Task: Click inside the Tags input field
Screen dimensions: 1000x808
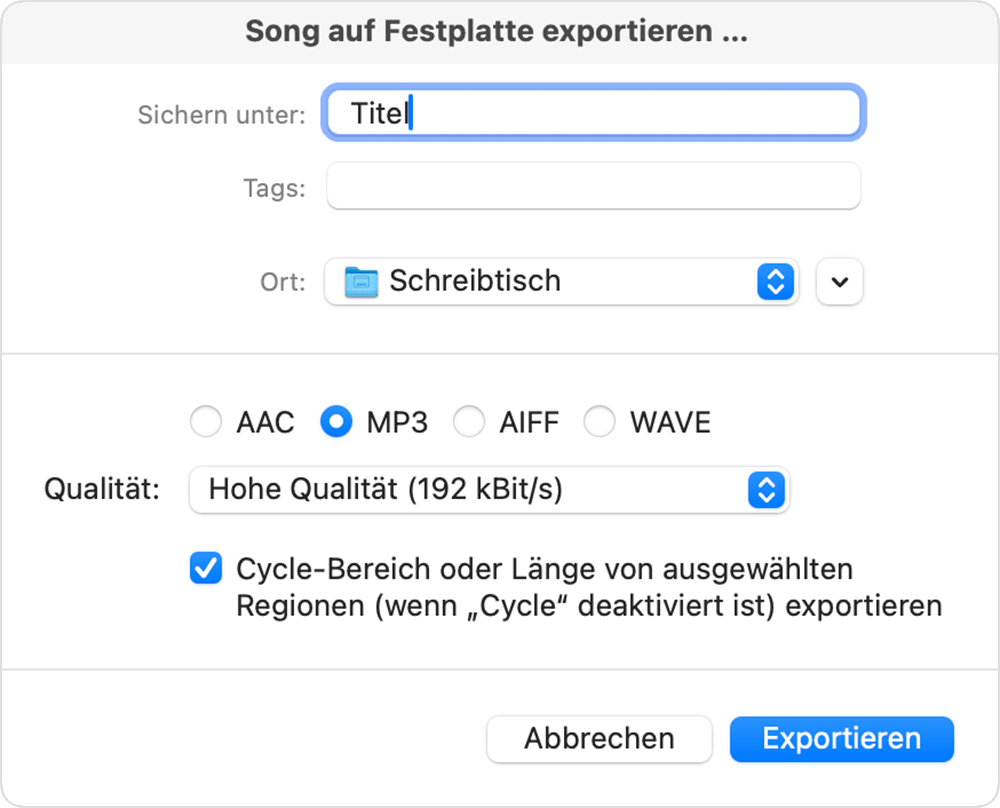Action: pos(592,185)
